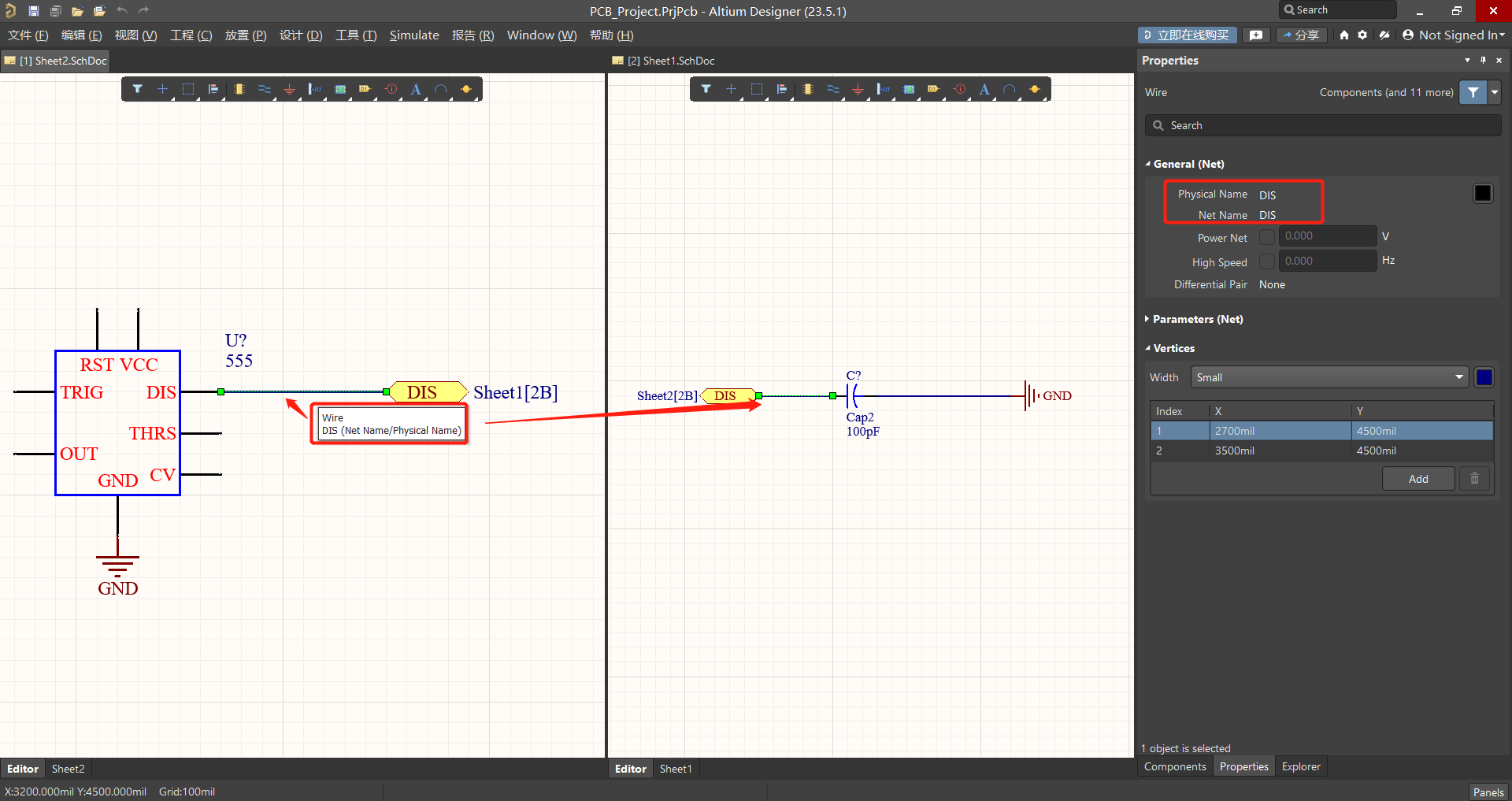Image resolution: width=1512 pixels, height=801 pixels.
Task: Collapse the Vertices section
Action: click(x=1173, y=348)
